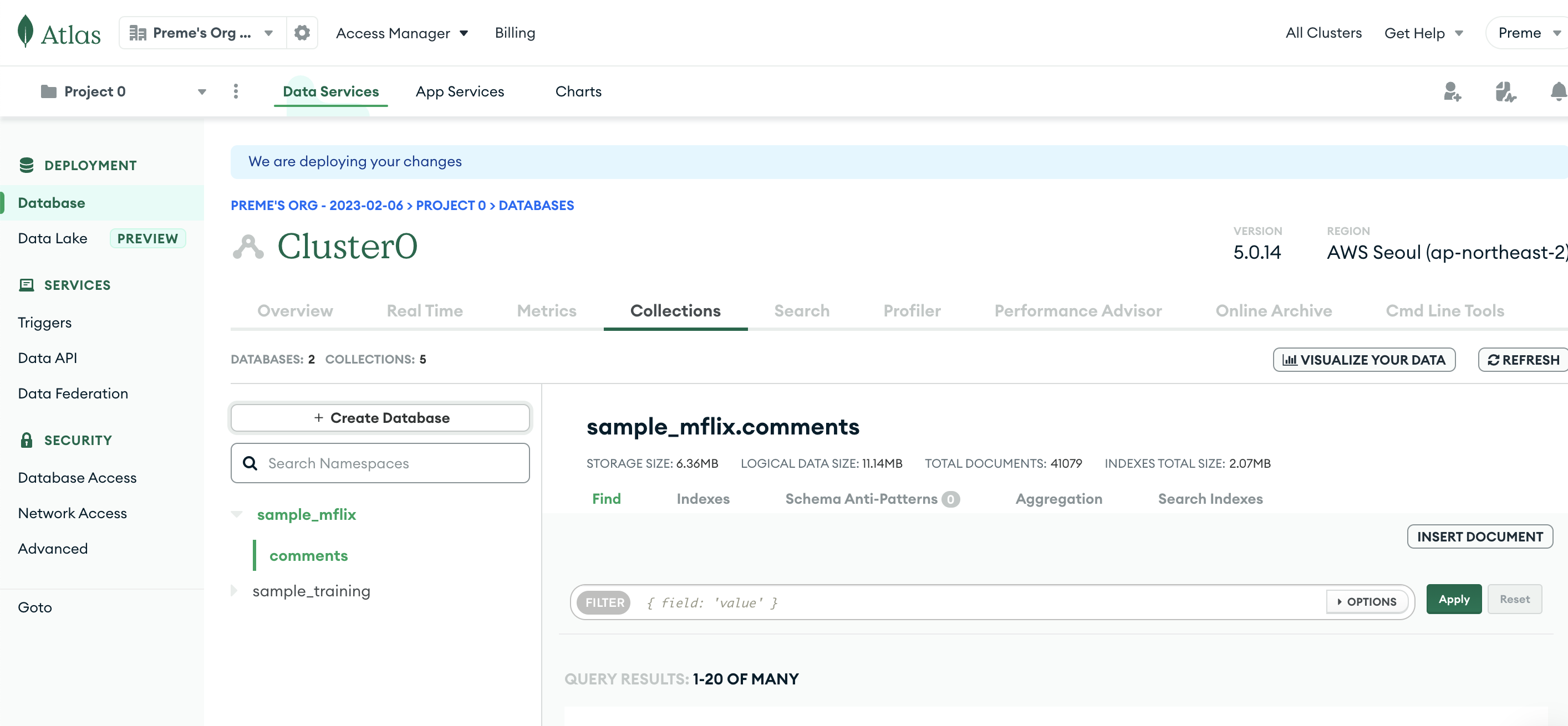Apply the query filter
This screenshot has height=726, width=1568.
[x=1454, y=600]
